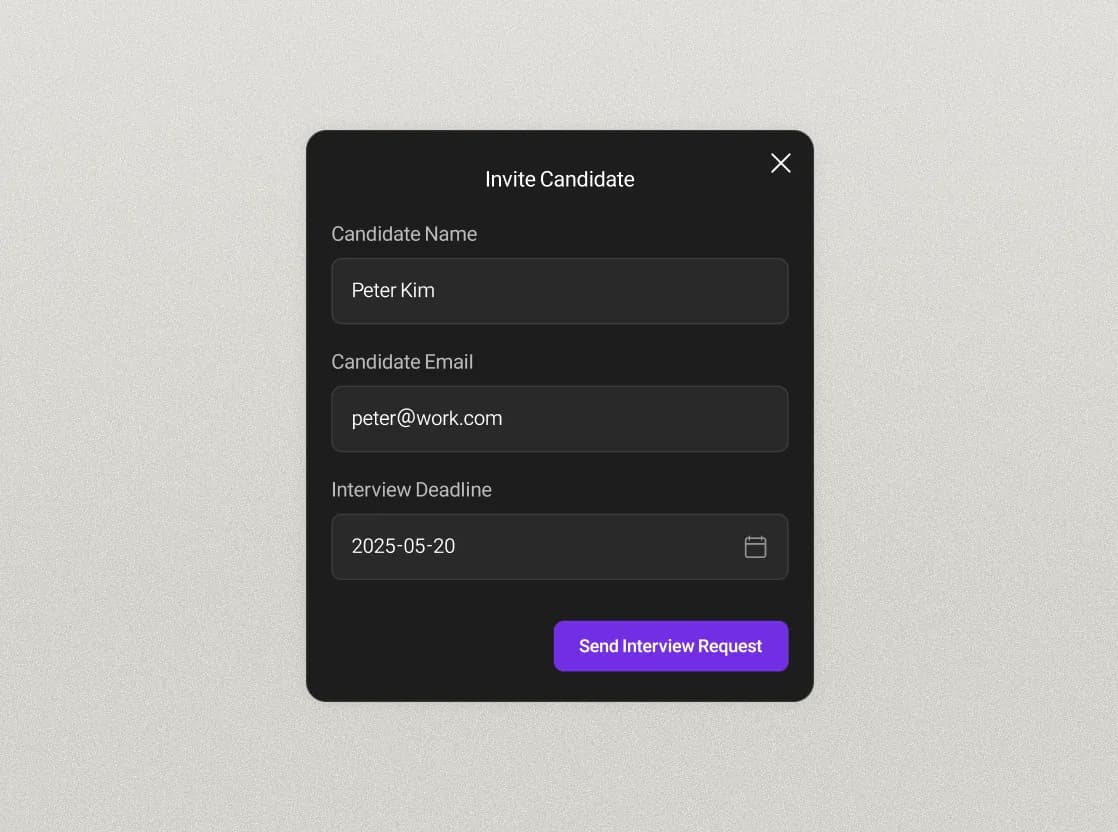Click the "Invite Candidate" dialog title
This screenshot has width=1118, height=832.
point(559,179)
